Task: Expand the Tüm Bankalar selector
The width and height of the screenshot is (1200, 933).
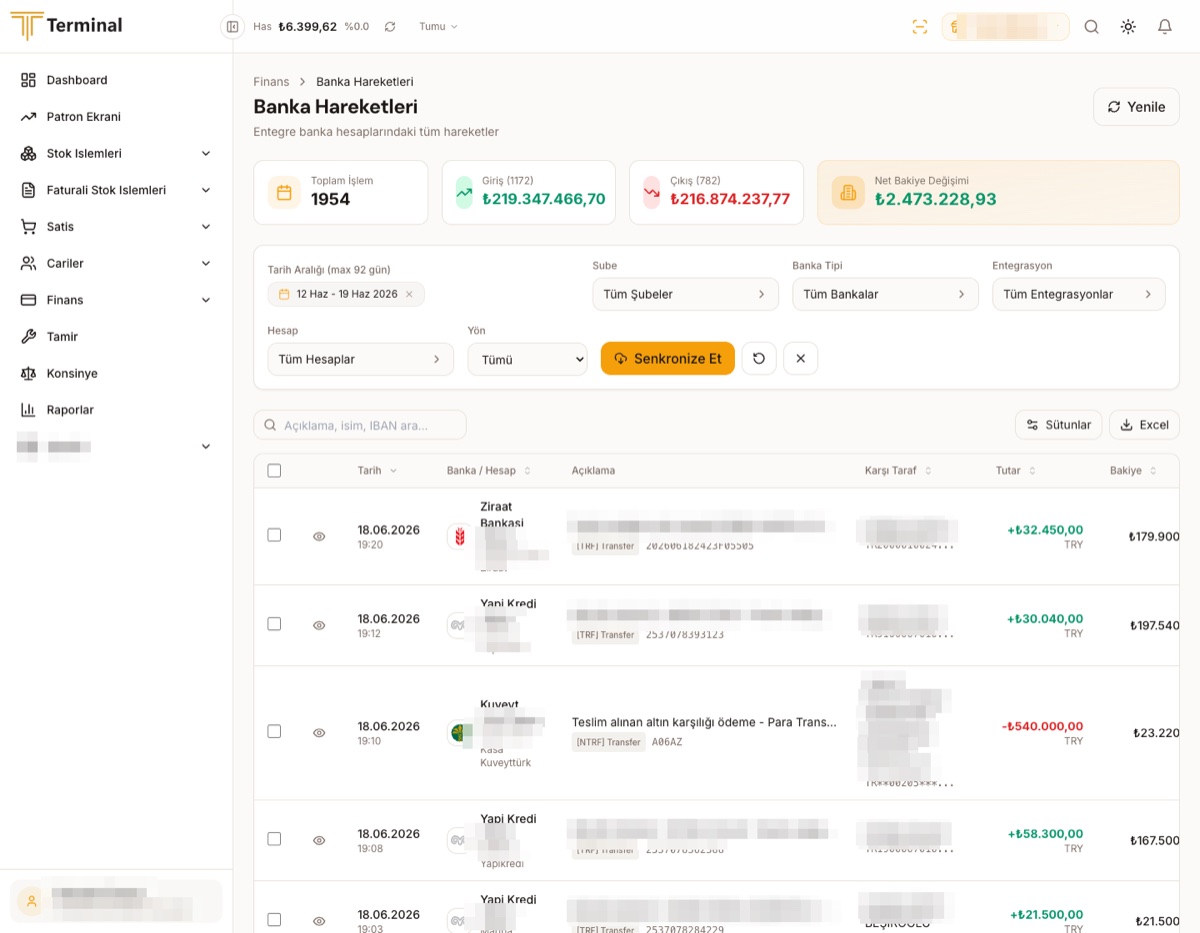Action: (x=885, y=294)
